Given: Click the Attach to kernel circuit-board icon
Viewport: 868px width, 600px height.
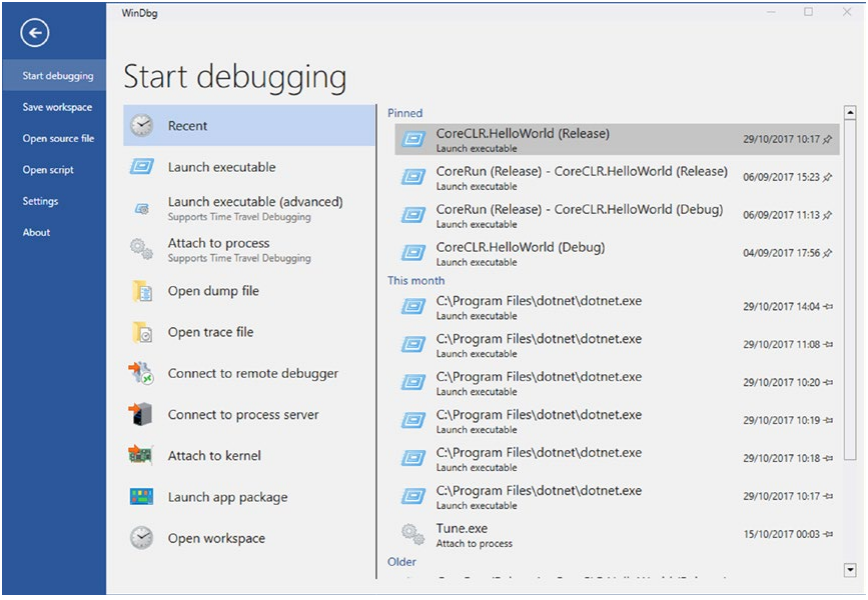Looking at the screenshot, I should click(x=141, y=455).
